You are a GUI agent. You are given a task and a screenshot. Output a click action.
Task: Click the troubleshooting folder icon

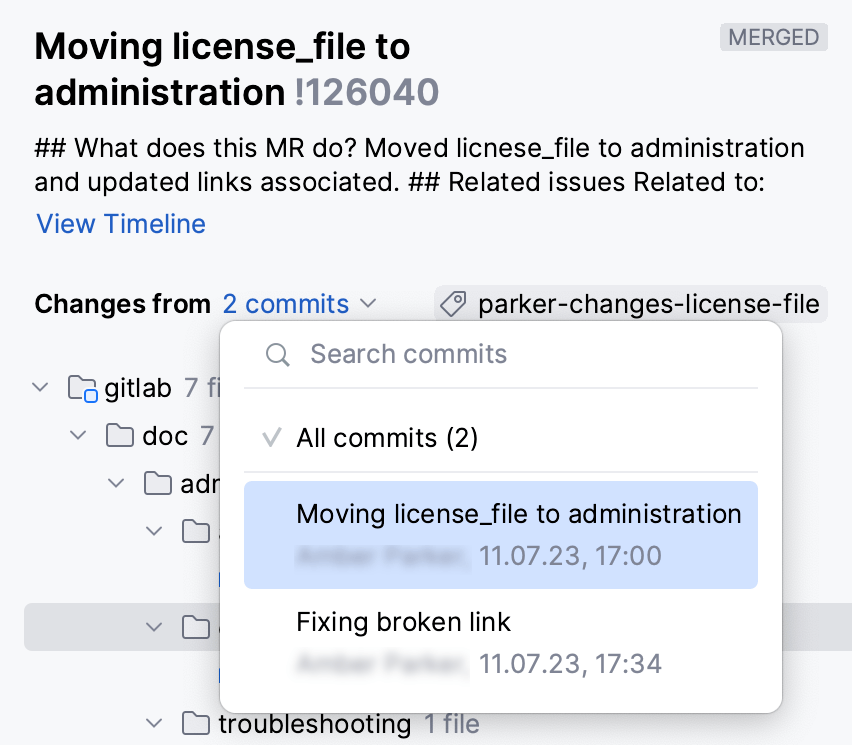tap(196, 723)
